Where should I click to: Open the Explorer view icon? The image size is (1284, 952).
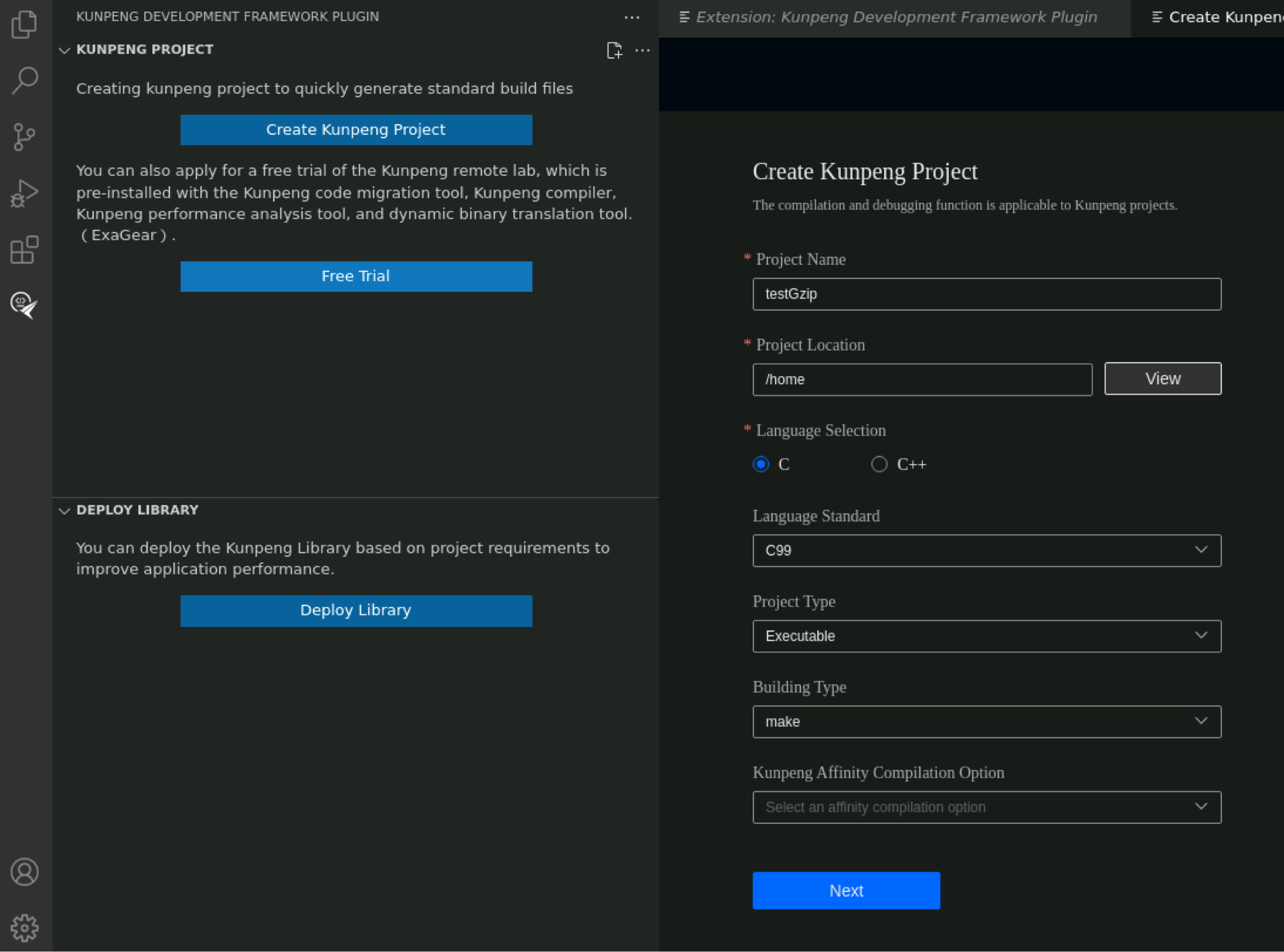pyautogui.click(x=25, y=25)
